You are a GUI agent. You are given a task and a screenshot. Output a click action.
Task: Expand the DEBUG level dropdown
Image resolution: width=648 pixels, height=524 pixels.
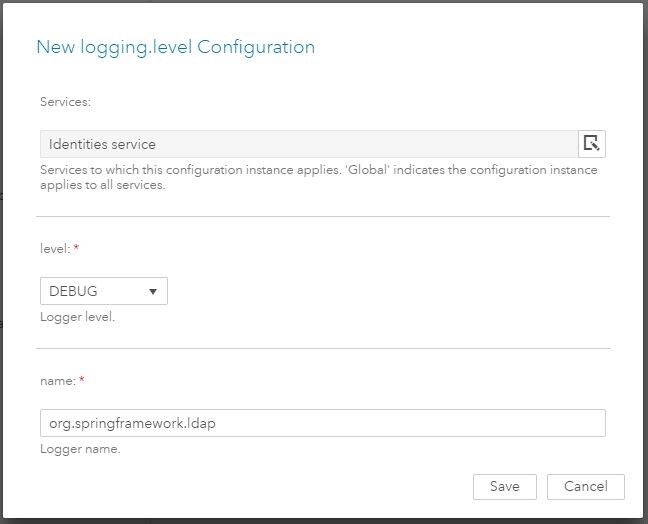point(103,291)
